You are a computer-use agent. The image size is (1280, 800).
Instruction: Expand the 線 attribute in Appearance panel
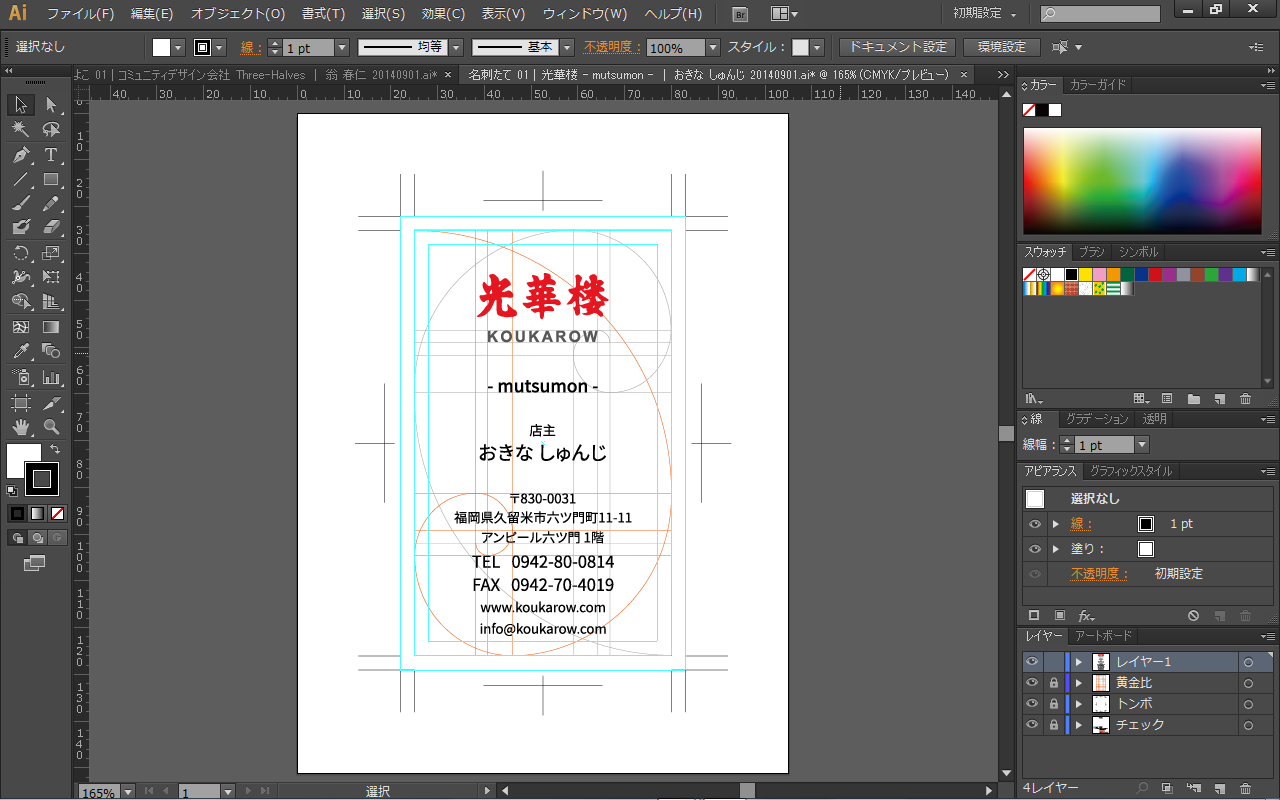point(1056,524)
